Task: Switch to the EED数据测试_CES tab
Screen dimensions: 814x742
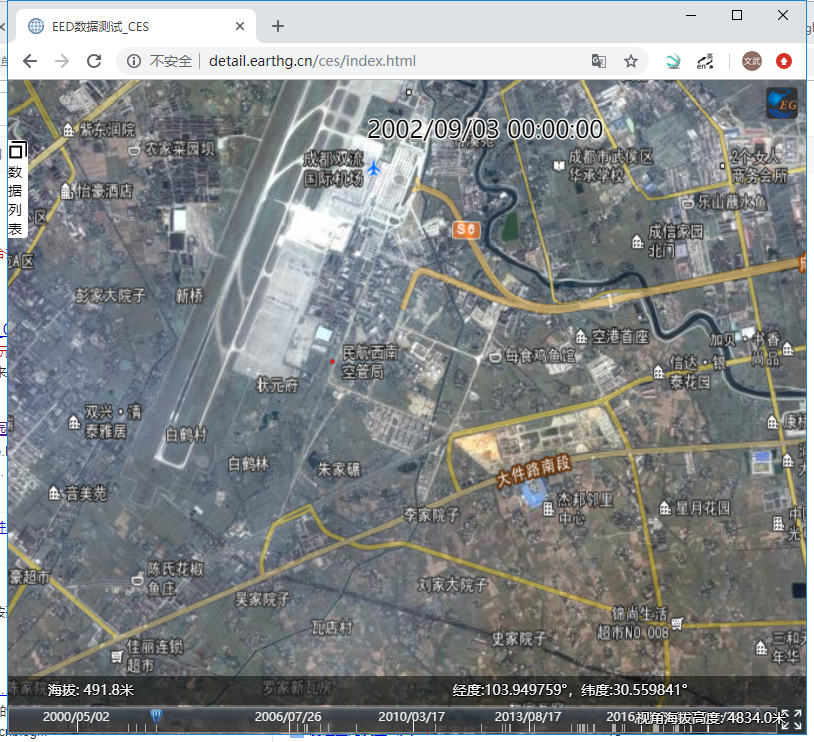Action: [130, 27]
